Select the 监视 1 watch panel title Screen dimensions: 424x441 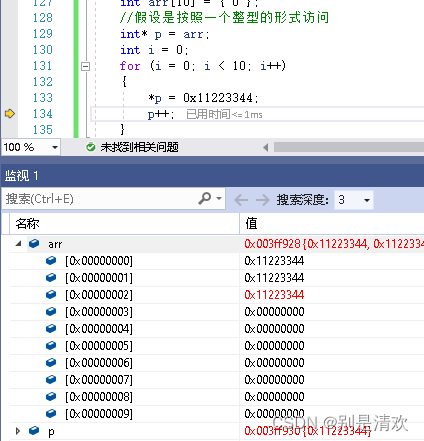pyautogui.click(x=22, y=175)
